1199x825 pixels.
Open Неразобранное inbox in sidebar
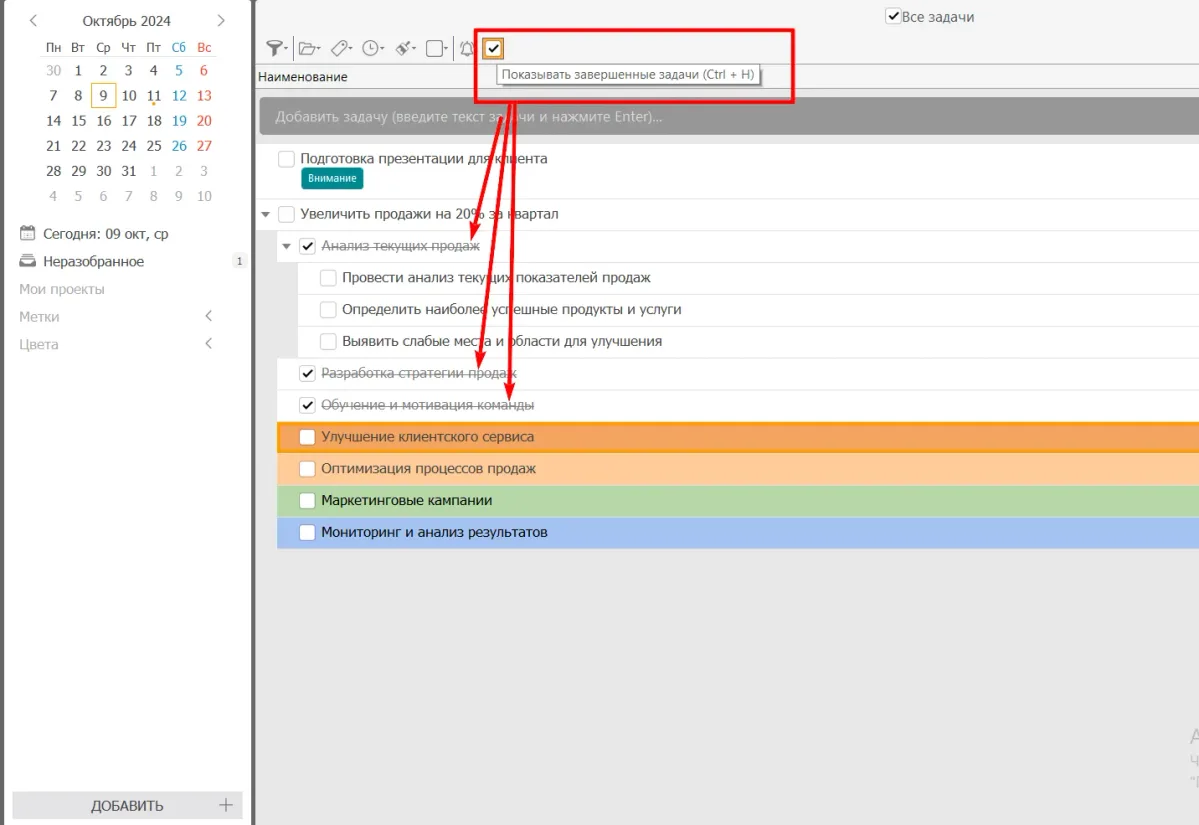(93, 262)
